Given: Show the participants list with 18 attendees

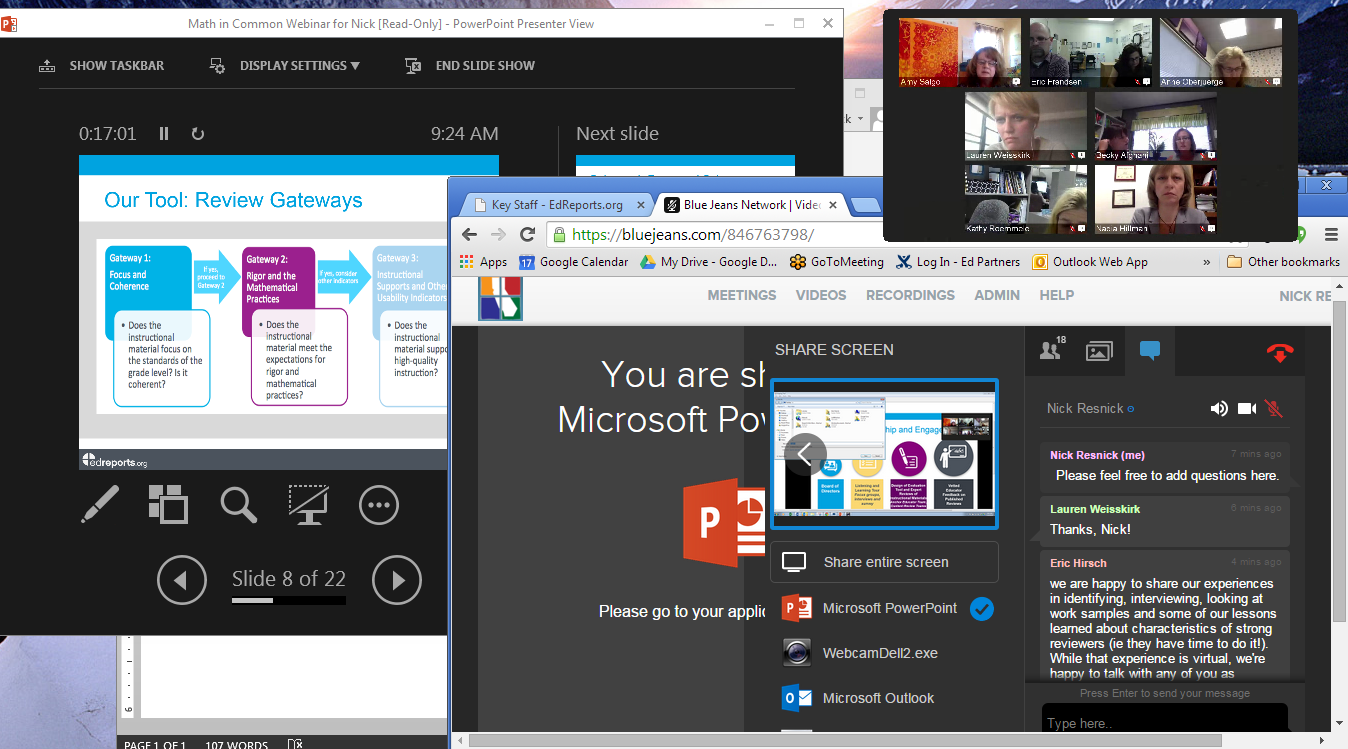Looking at the screenshot, I should click(1052, 350).
